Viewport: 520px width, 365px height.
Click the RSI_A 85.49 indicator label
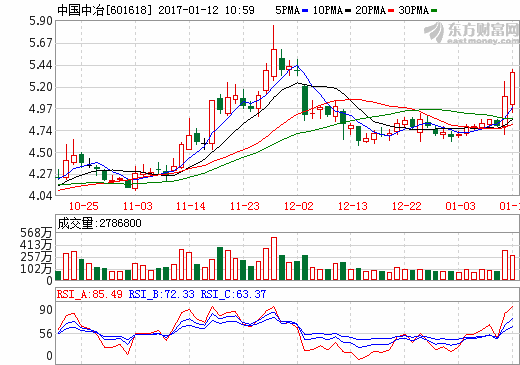(90, 294)
